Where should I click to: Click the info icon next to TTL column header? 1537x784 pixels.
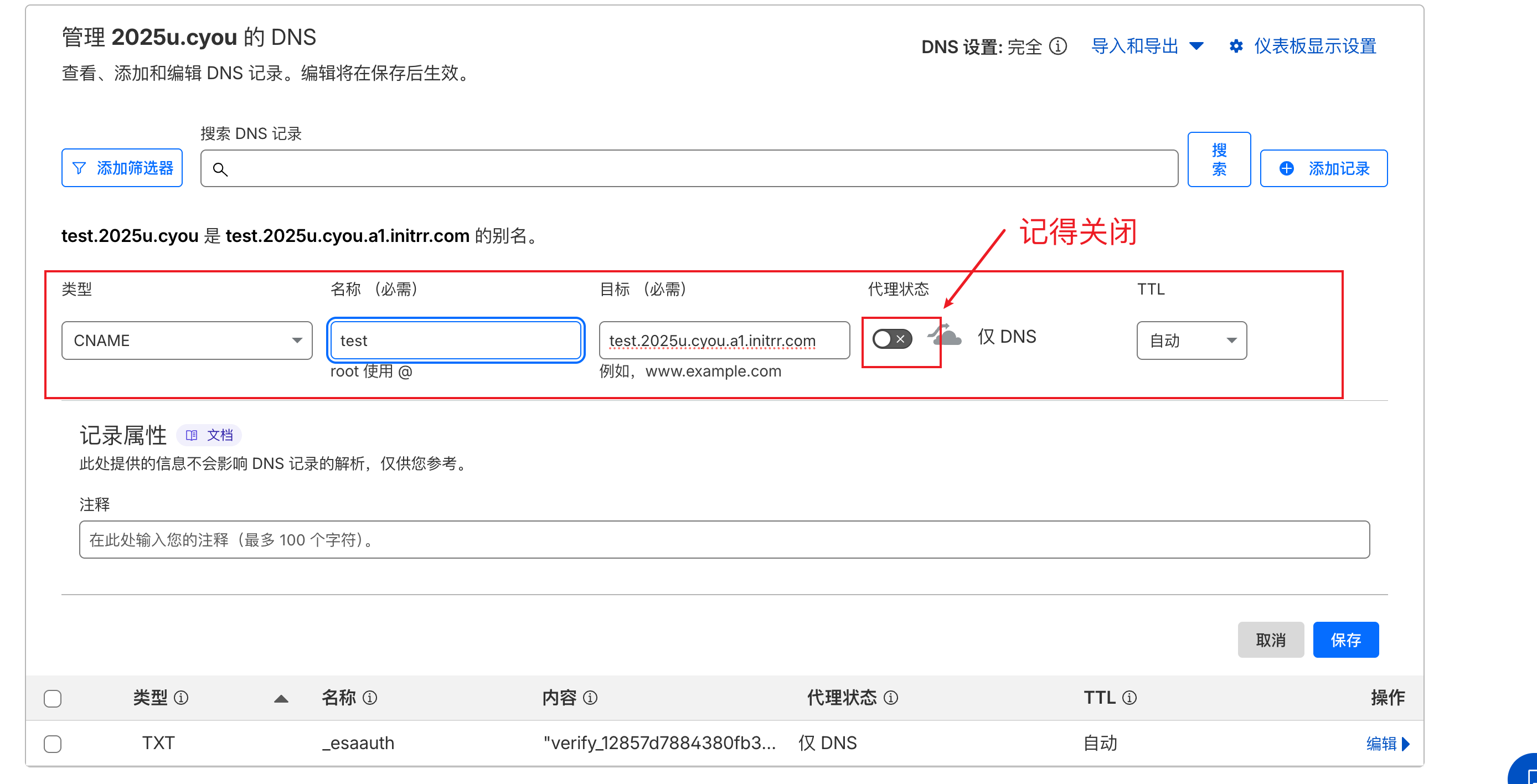(1129, 698)
